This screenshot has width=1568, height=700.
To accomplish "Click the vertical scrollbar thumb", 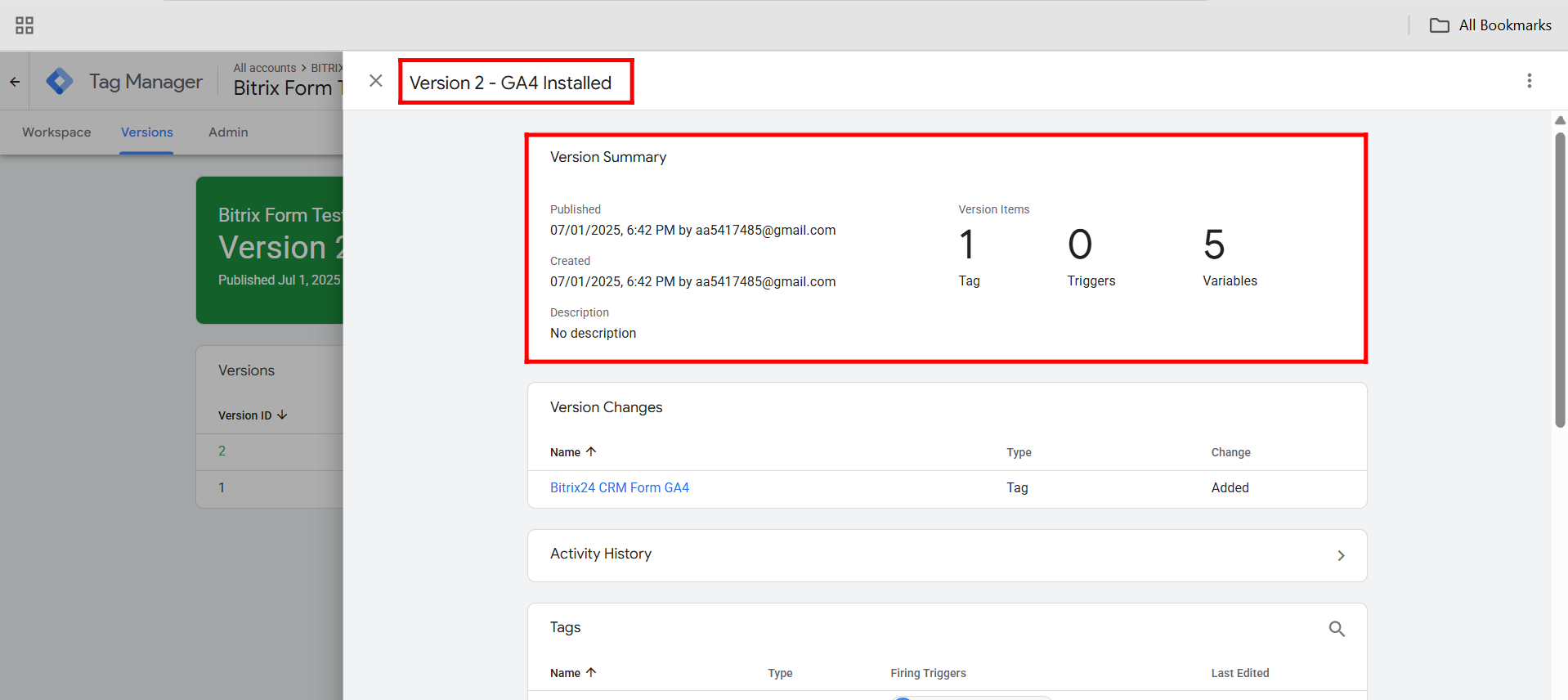I will click(1560, 280).
